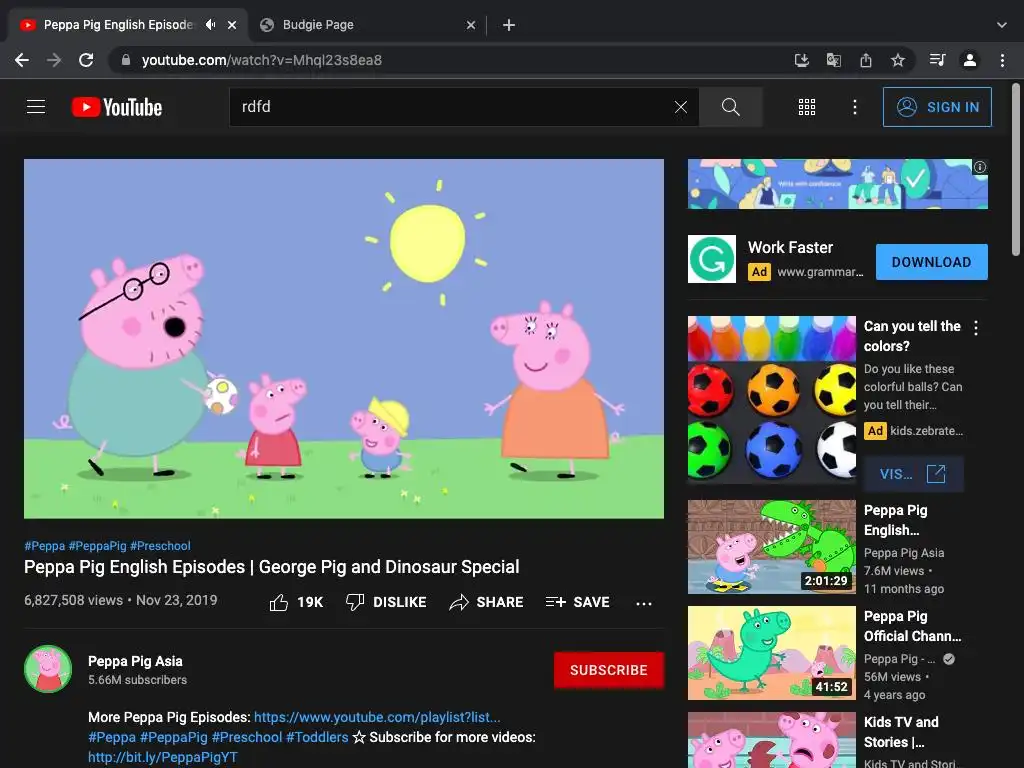Image resolution: width=1024 pixels, height=768 pixels.
Task: Reload the YouTube page
Action: point(86,60)
